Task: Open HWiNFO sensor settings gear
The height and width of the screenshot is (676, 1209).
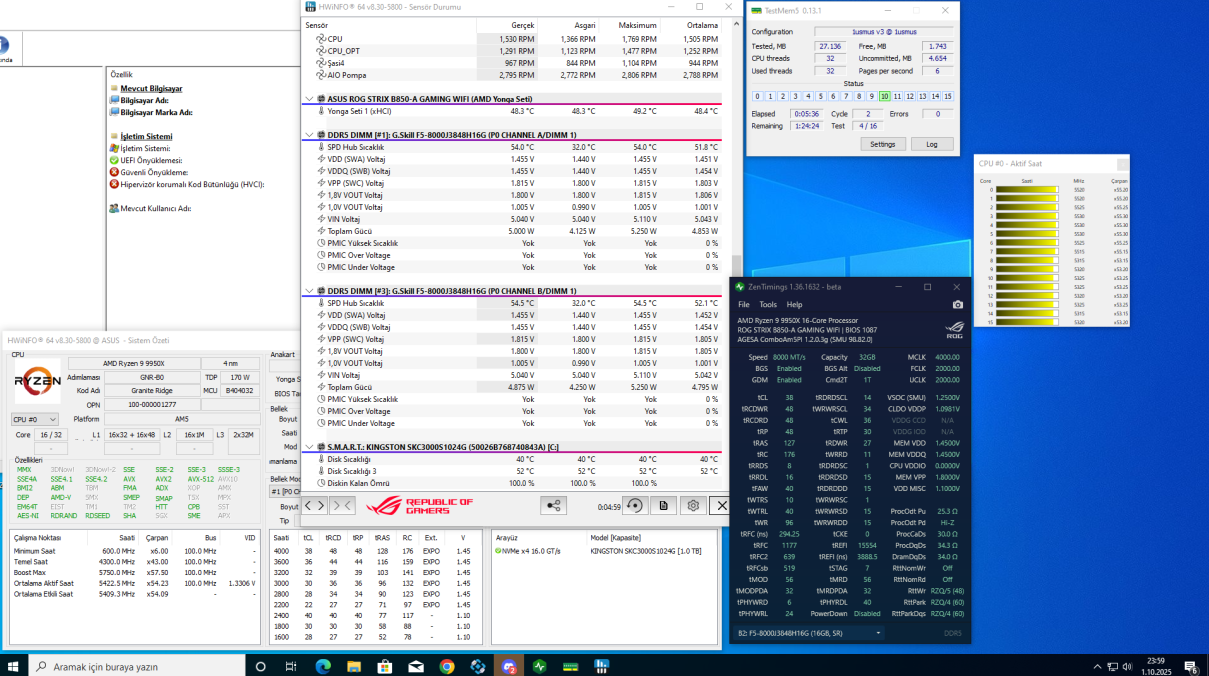Action: coord(692,506)
